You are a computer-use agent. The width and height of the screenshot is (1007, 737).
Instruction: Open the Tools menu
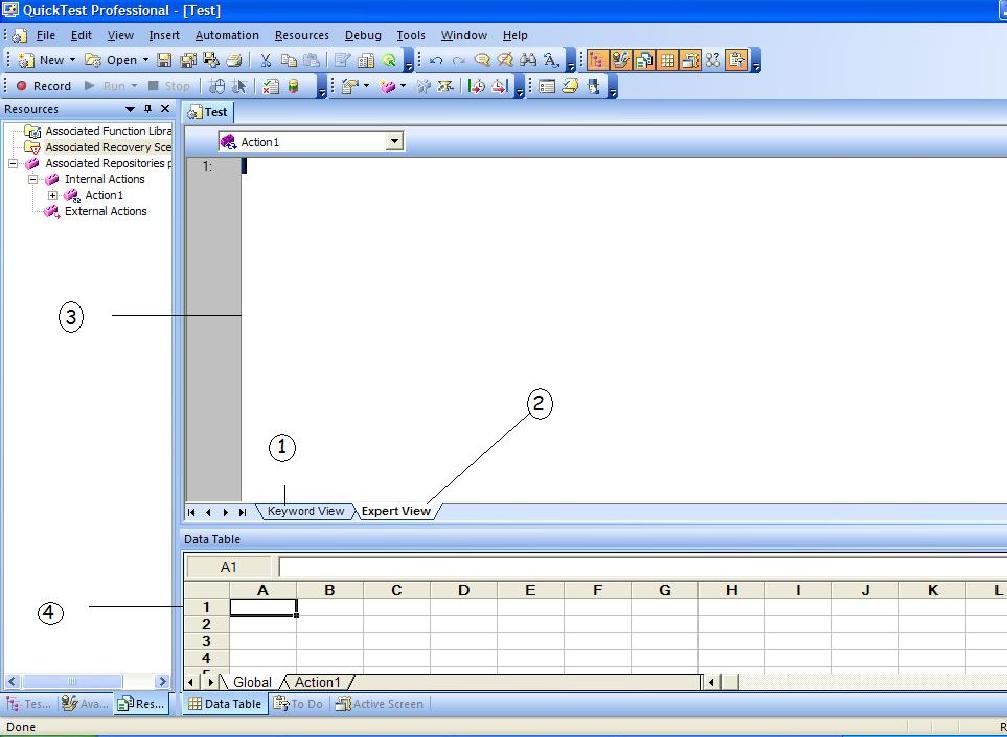411,35
